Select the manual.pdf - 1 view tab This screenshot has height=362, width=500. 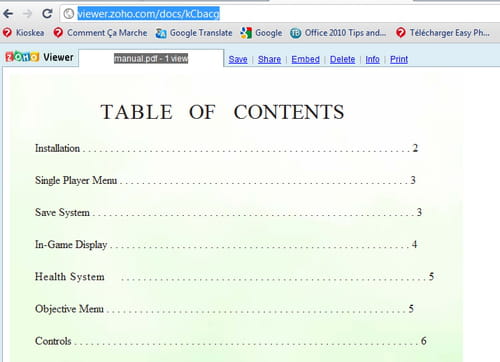pyautogui.click(x=151, y=58)
